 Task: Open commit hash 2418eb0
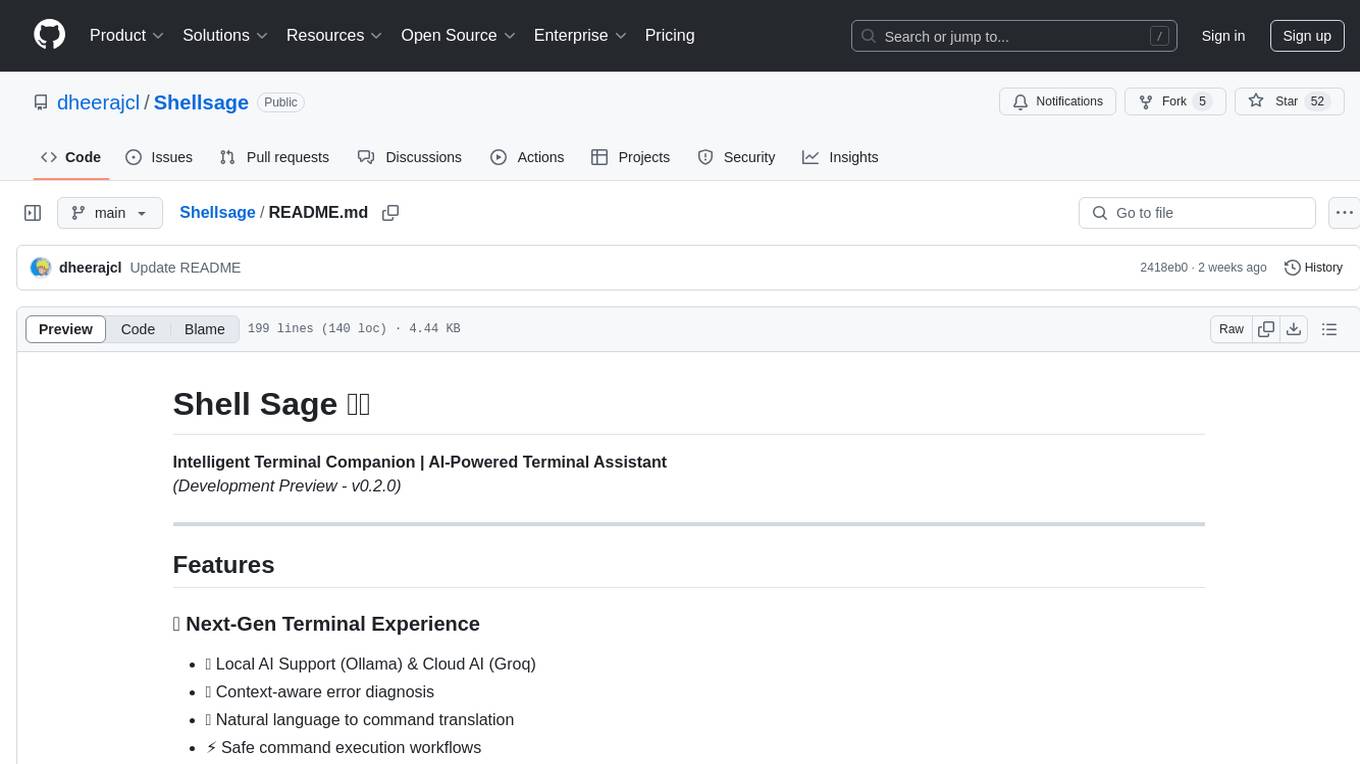1164,268
